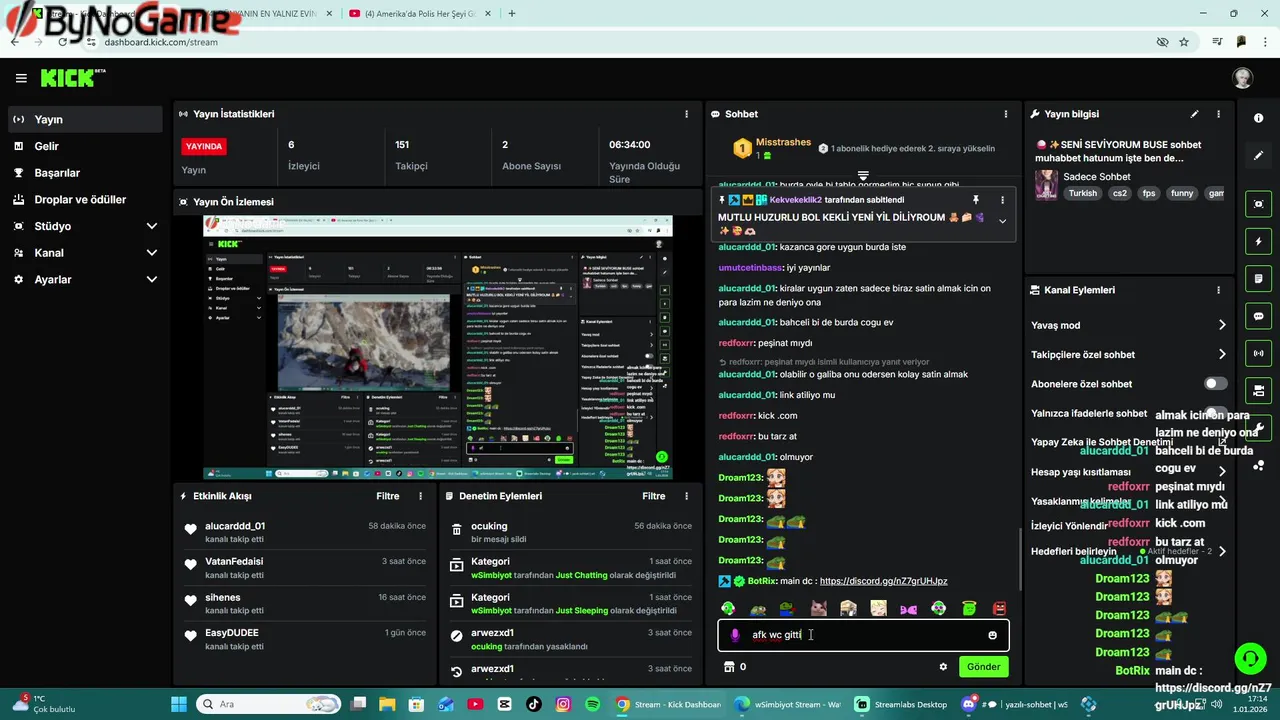The image size is (1280, 720).
Task: Open Yayın İstatistikleri panel options menu
Action: pos(686,114)
